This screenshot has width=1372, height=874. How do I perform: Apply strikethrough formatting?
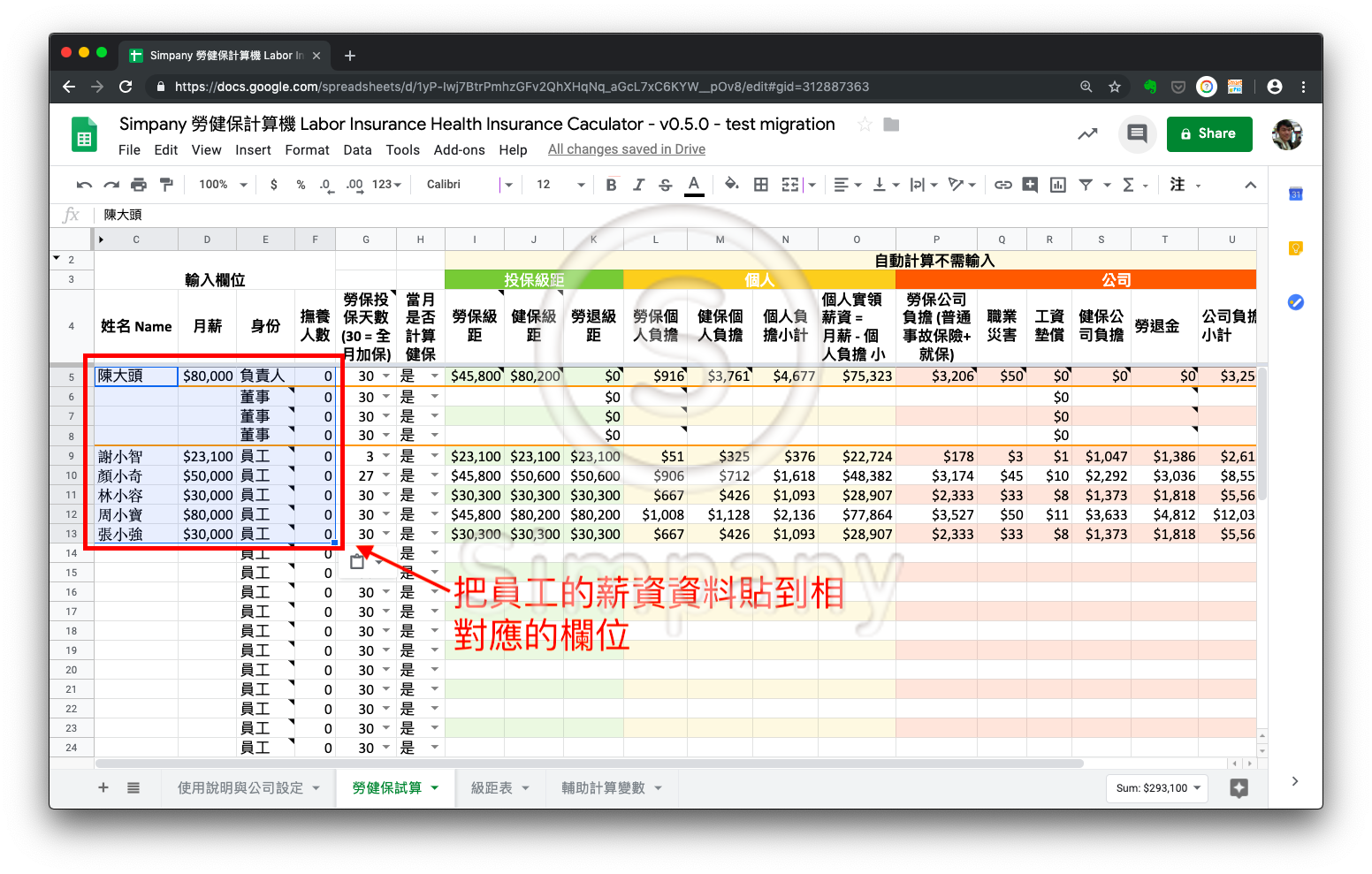666,185
